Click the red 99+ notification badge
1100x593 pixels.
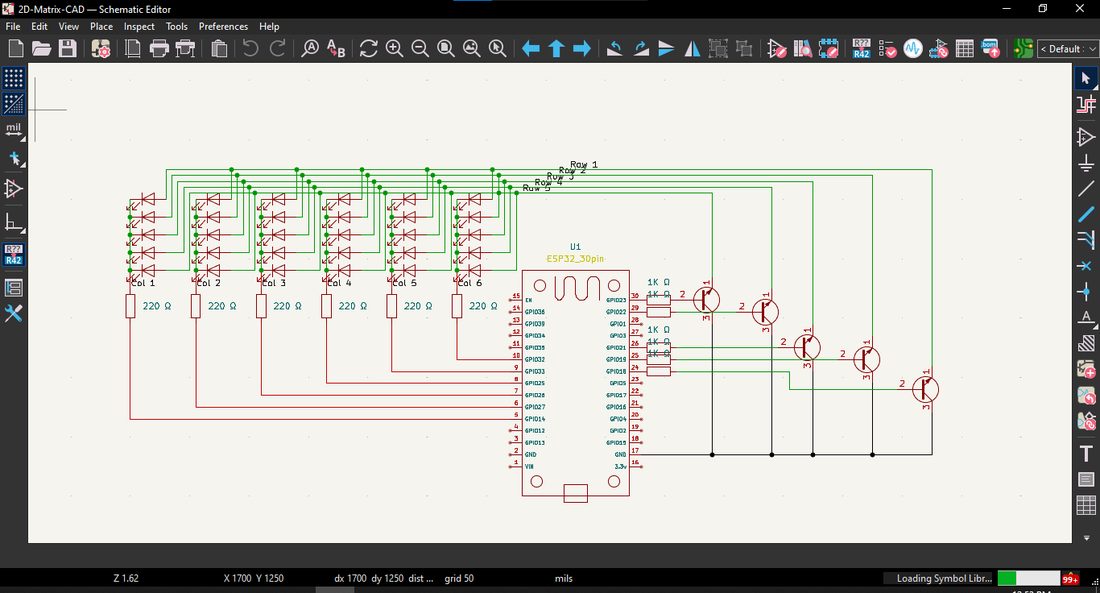pos(1071,579)
